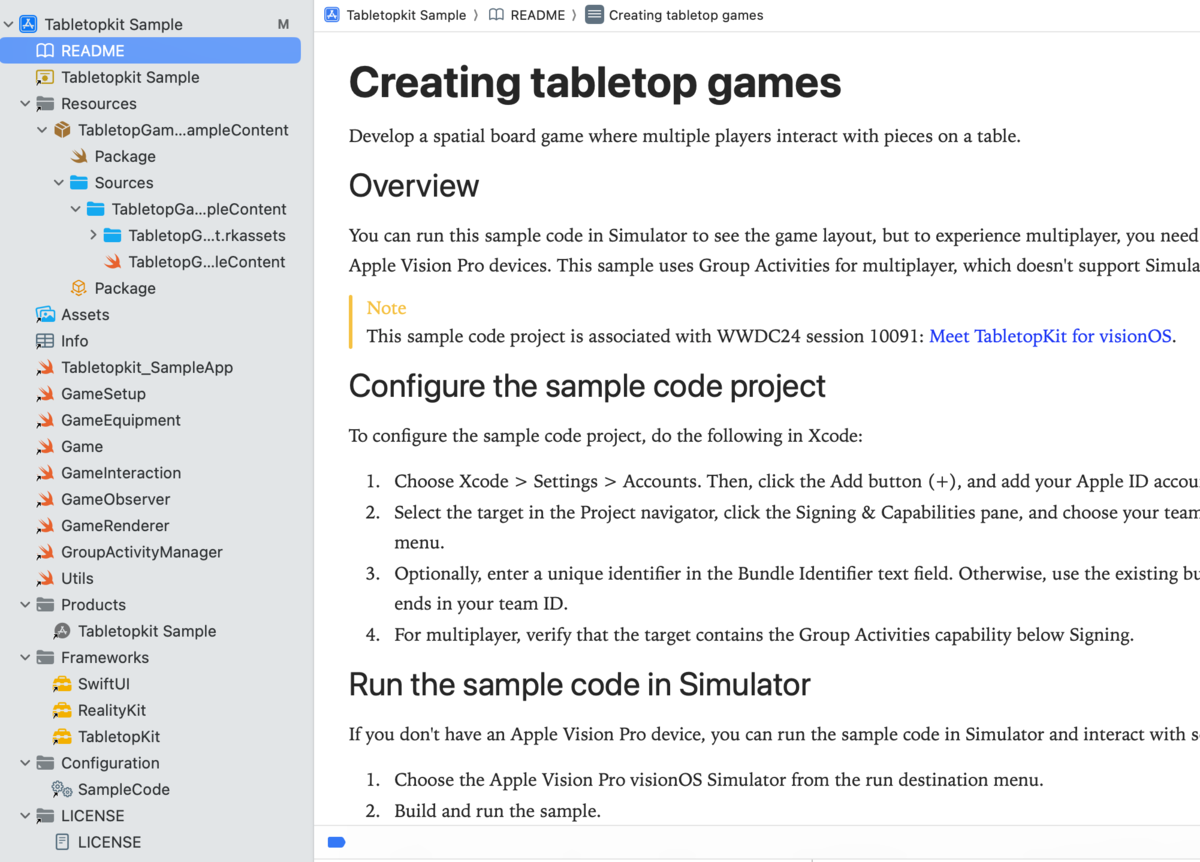Click the Info plist table icon
The width and height of the screenshot is (1200, 862).
(44, 341)
